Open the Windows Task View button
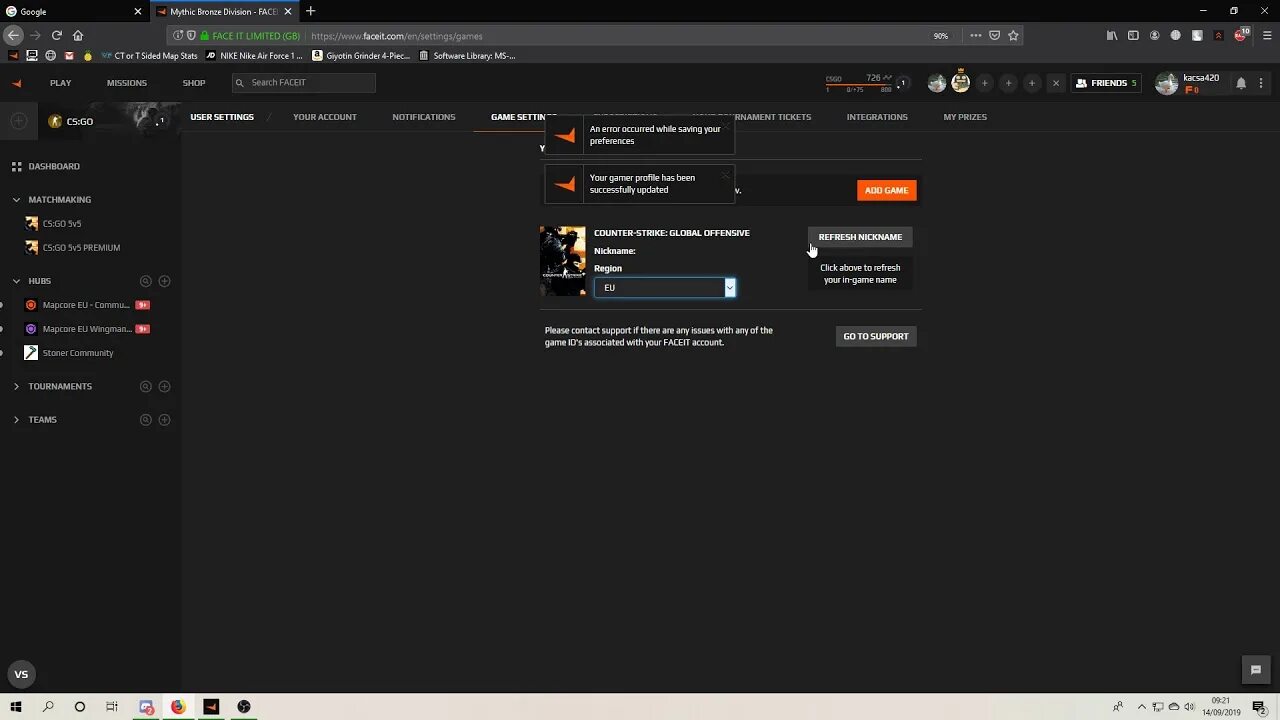 coord(112,706)
